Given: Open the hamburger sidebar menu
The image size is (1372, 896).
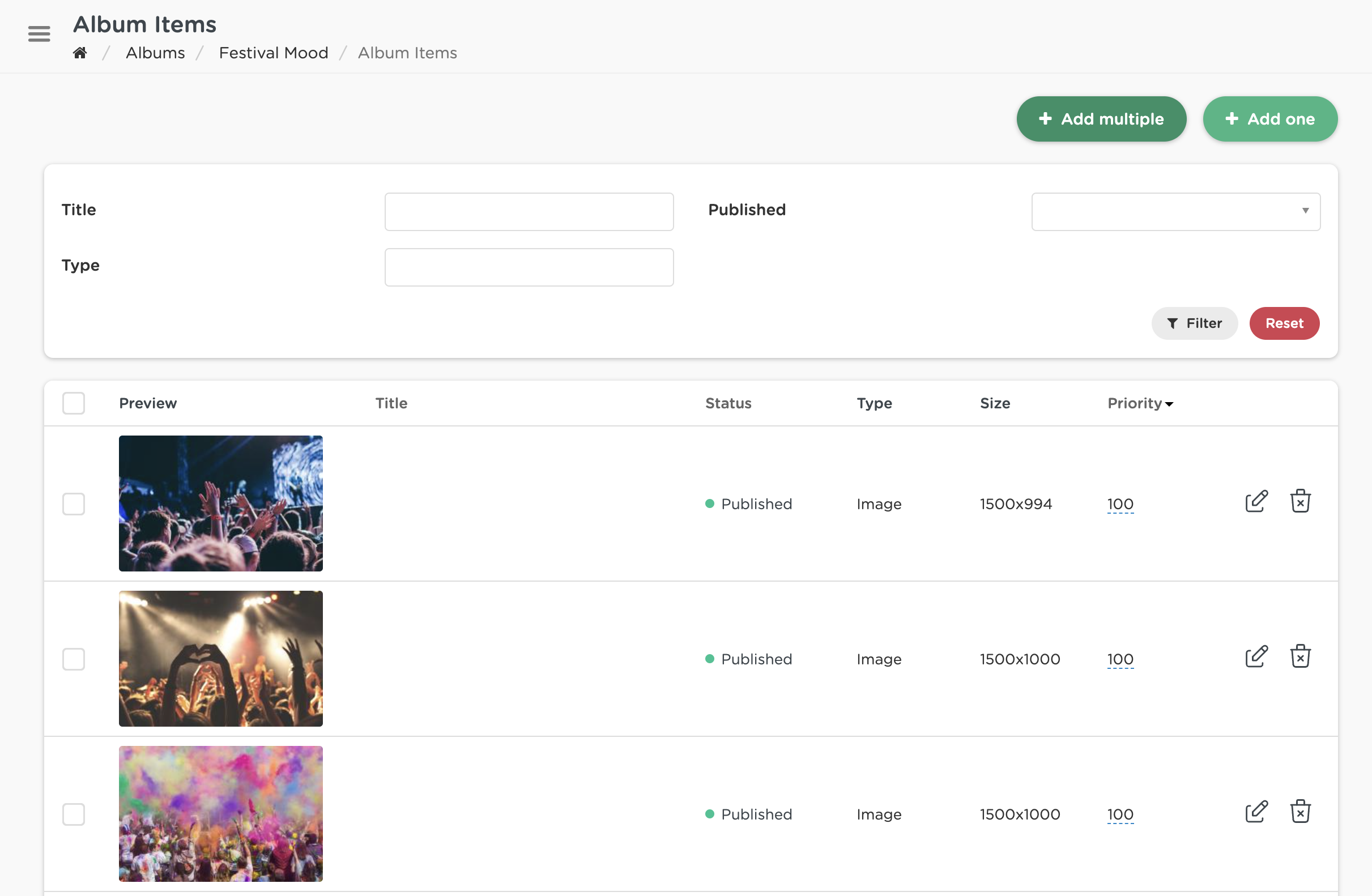Looking at the screenshot, I should tap(39, 33).
